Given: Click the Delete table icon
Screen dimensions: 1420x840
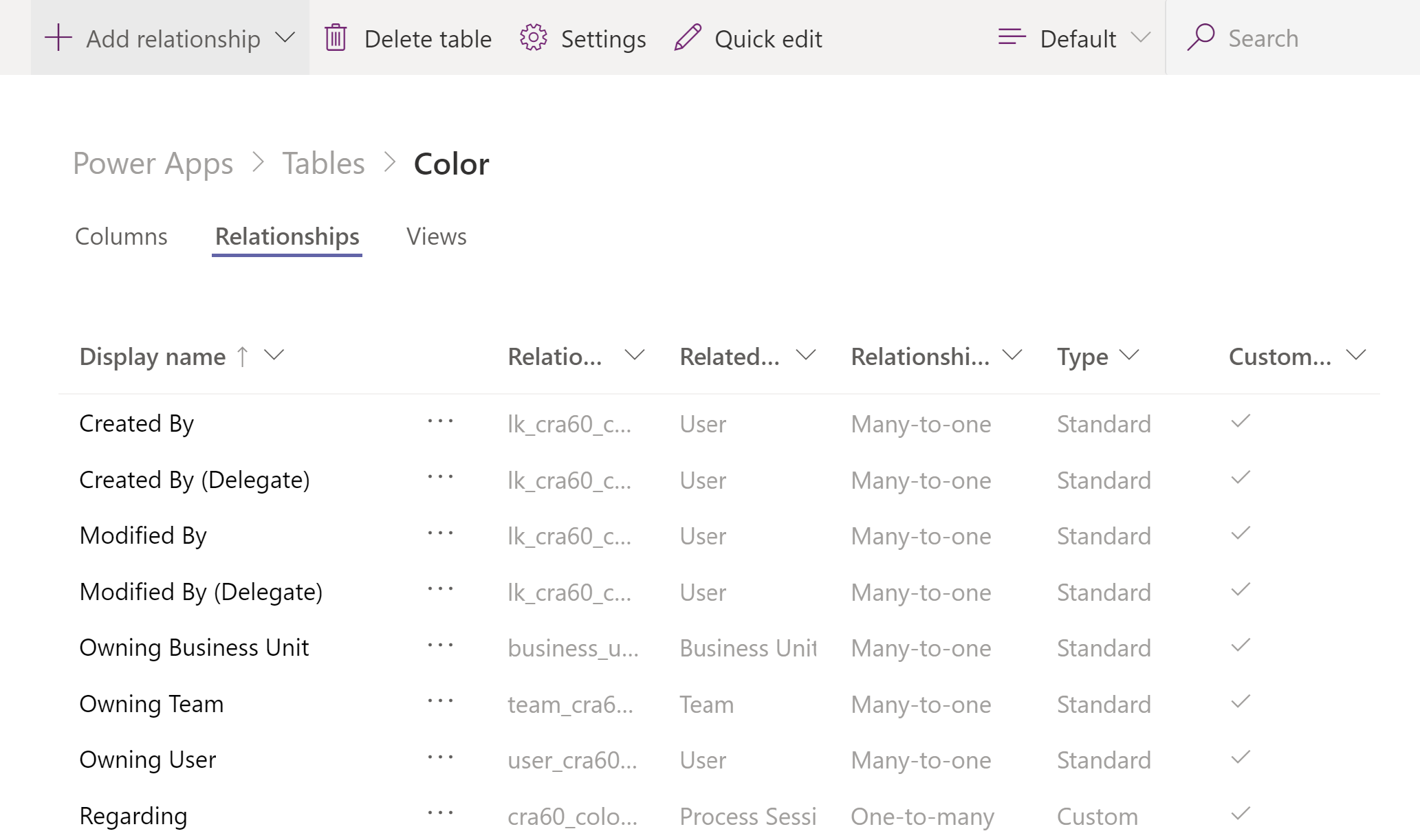Looking at the screenshot, I should pos(337,38).
